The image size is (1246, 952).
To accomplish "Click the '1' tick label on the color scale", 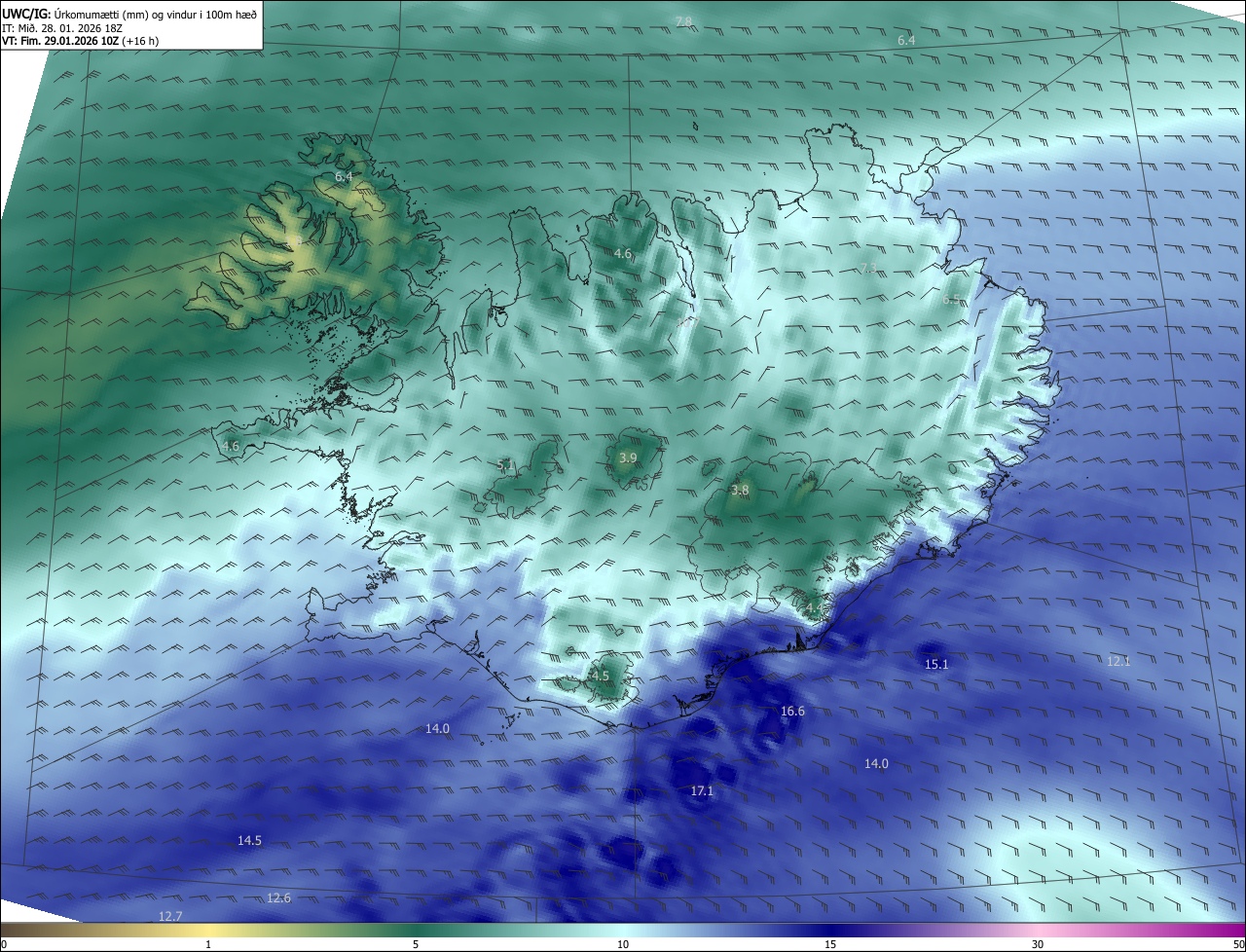I will [208, 944].
